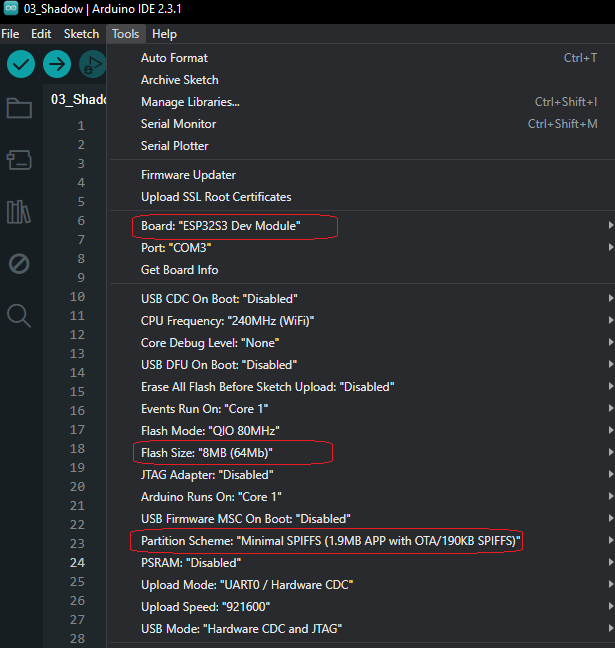Expand USB Firmware MSC On Boot submenu
The width and height of the screenshot is (615, 648).
point(362,519)
